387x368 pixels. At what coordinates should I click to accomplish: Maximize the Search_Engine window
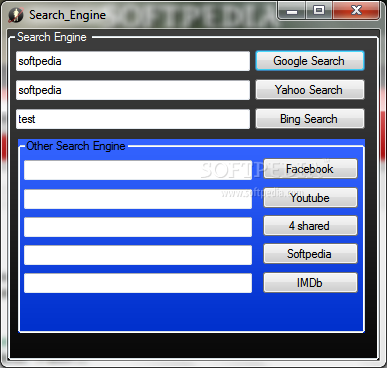(x=319, y=11)
